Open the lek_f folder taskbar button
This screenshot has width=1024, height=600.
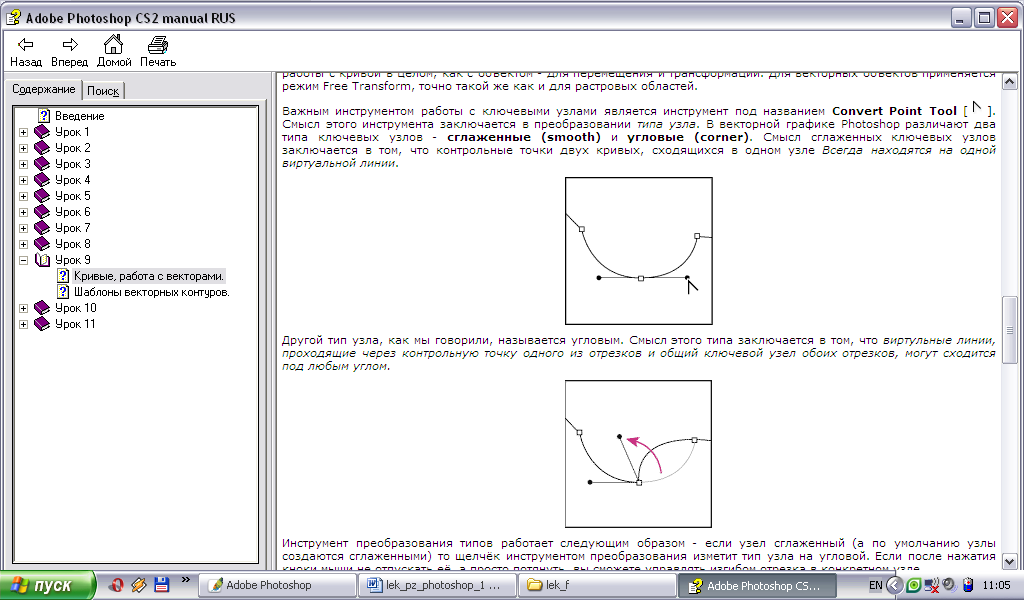pyautogui.click(x=597, y=585)
